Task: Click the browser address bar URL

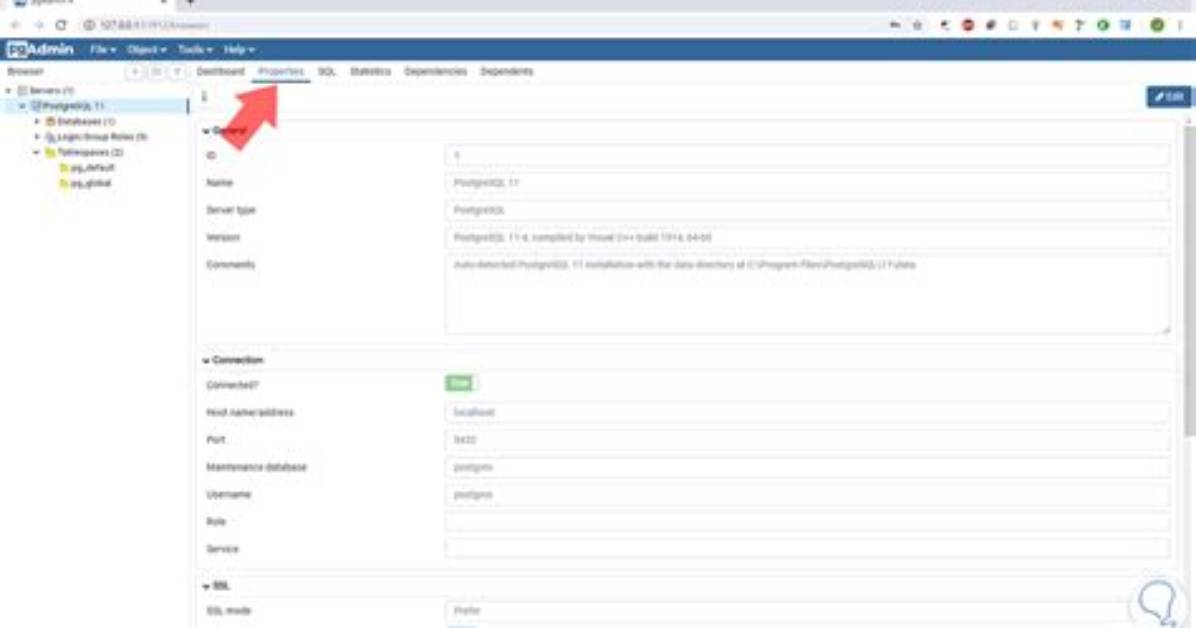Action: pos(155,25)
